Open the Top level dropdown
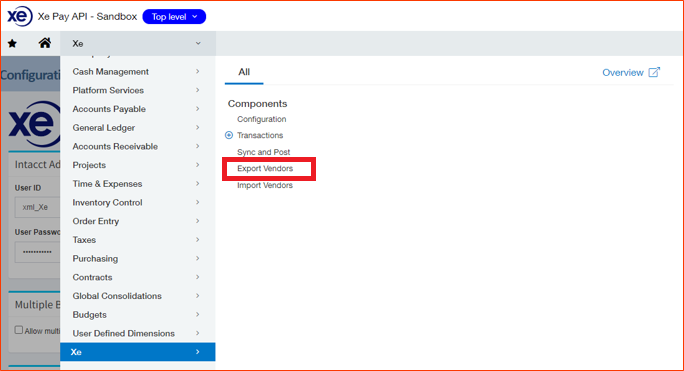Screen dimensions: 684x371 pyautogui.click(x=174, y=17)
